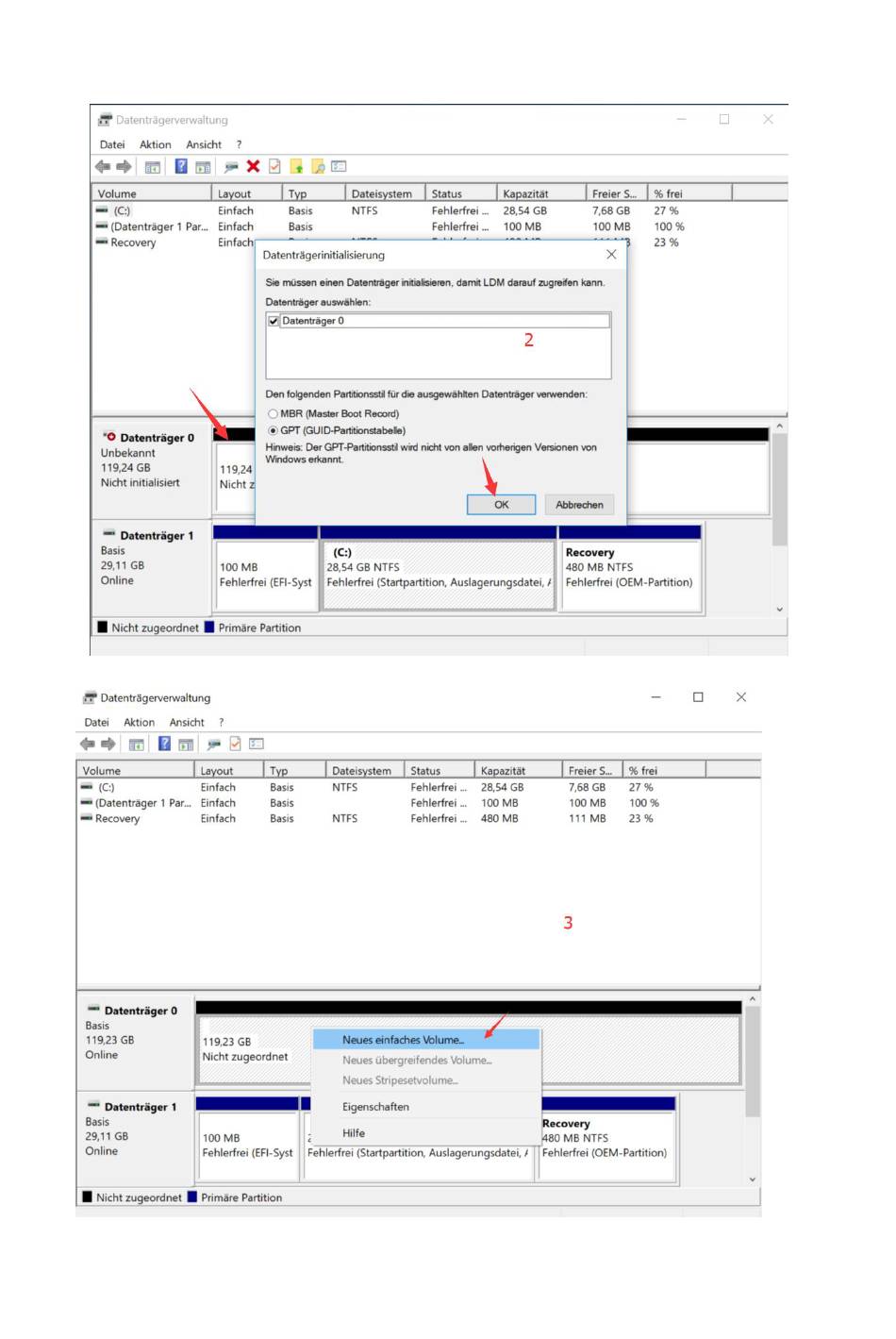896x1339 pixels.
Task: Click the forward arrow in upper window toolbar
Action: tap(124, 167)
